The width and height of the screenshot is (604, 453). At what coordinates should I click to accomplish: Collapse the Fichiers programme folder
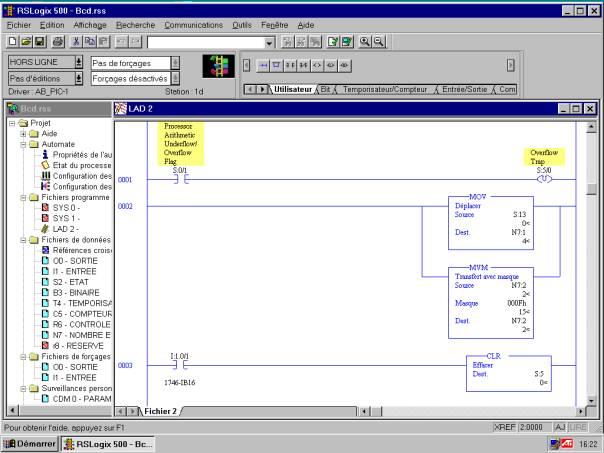click(x=23, y=198)
